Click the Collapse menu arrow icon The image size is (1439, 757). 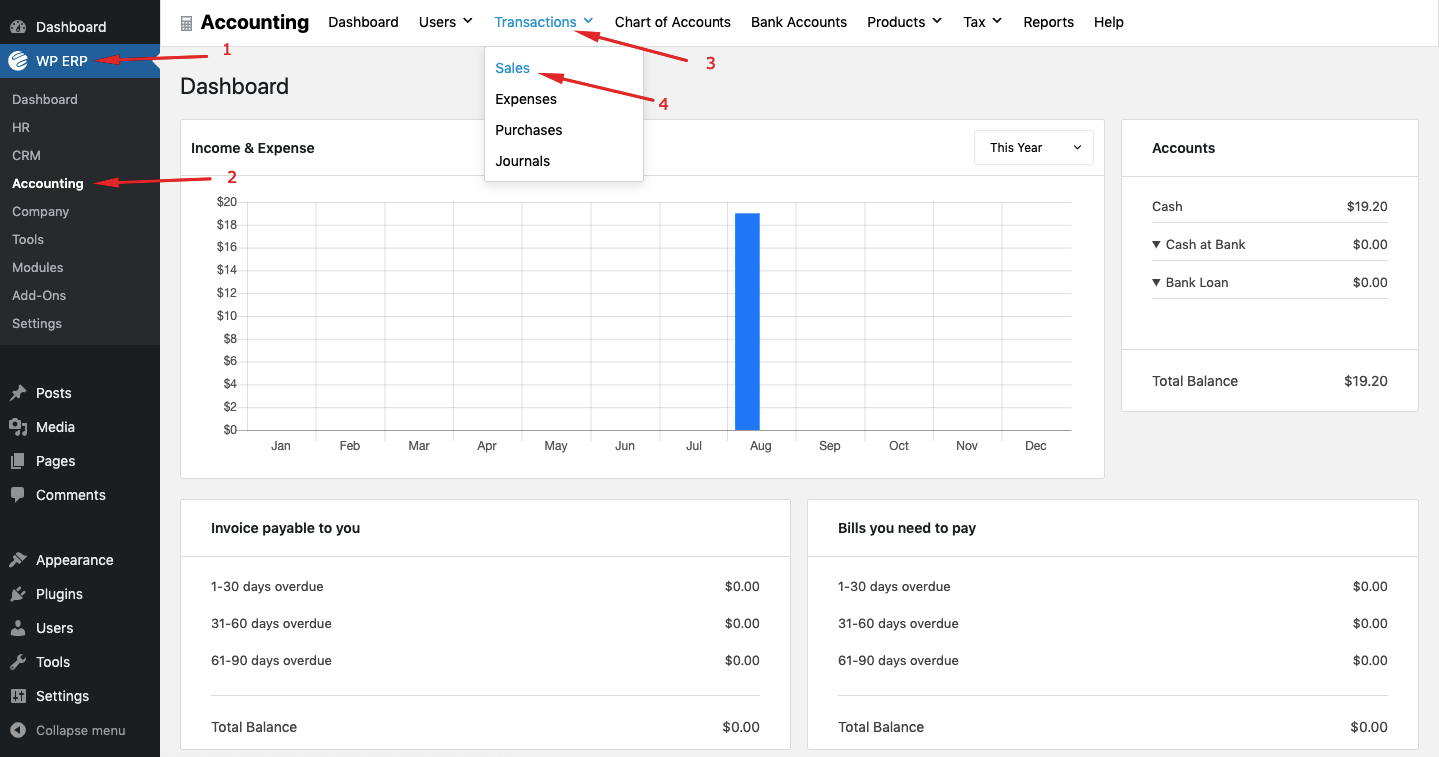coord(18,730)
